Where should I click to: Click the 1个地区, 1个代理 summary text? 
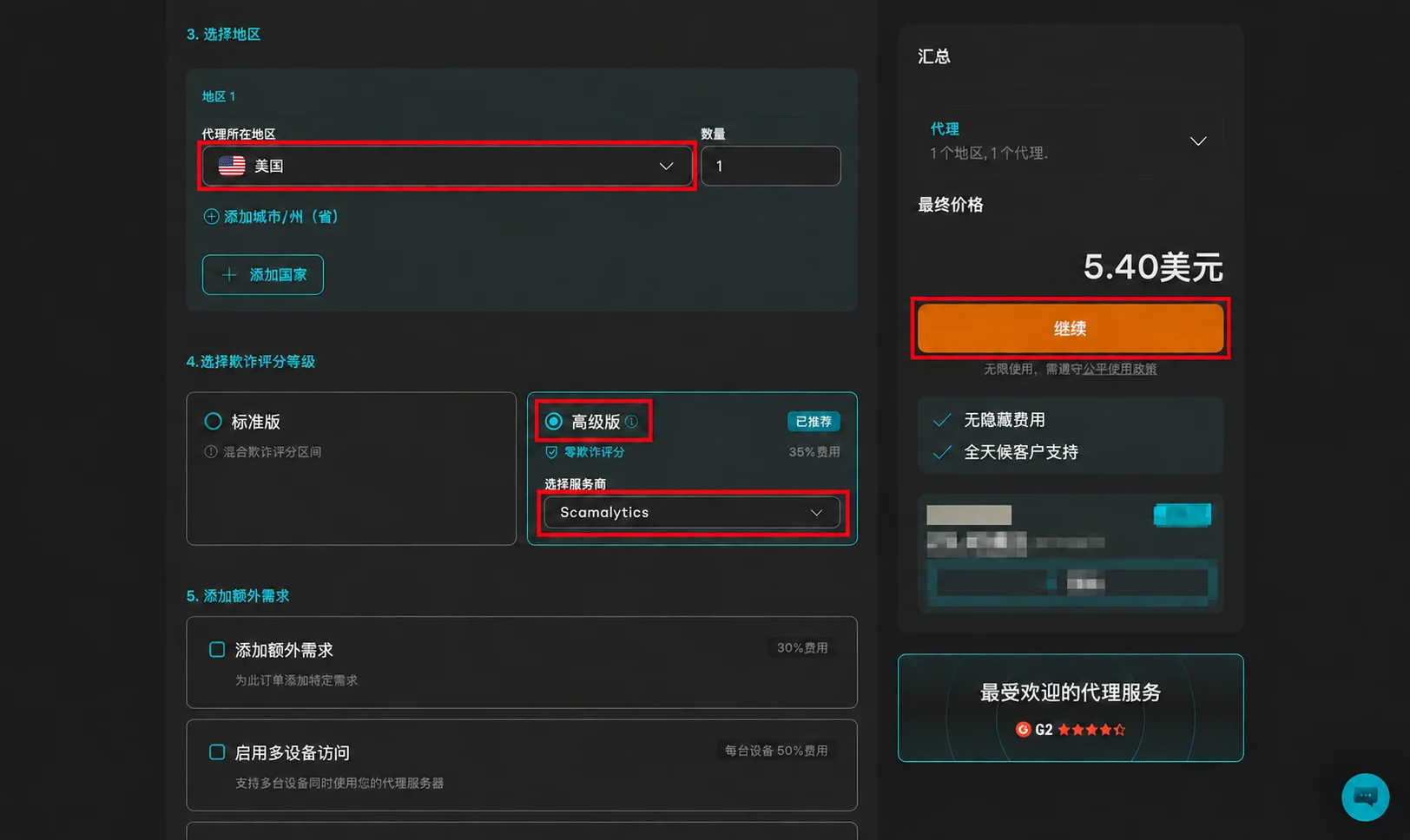pos(989,154)
